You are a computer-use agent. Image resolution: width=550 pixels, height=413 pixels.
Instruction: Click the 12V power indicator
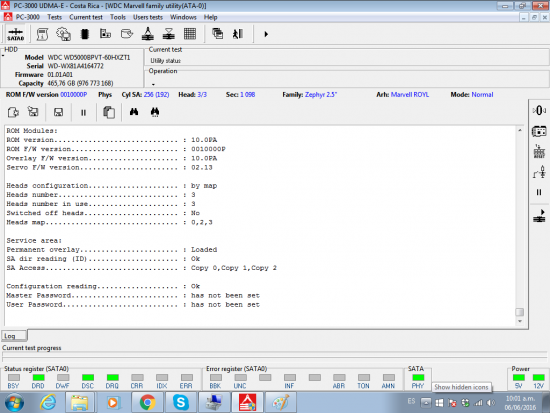click(x=538, y=378)
